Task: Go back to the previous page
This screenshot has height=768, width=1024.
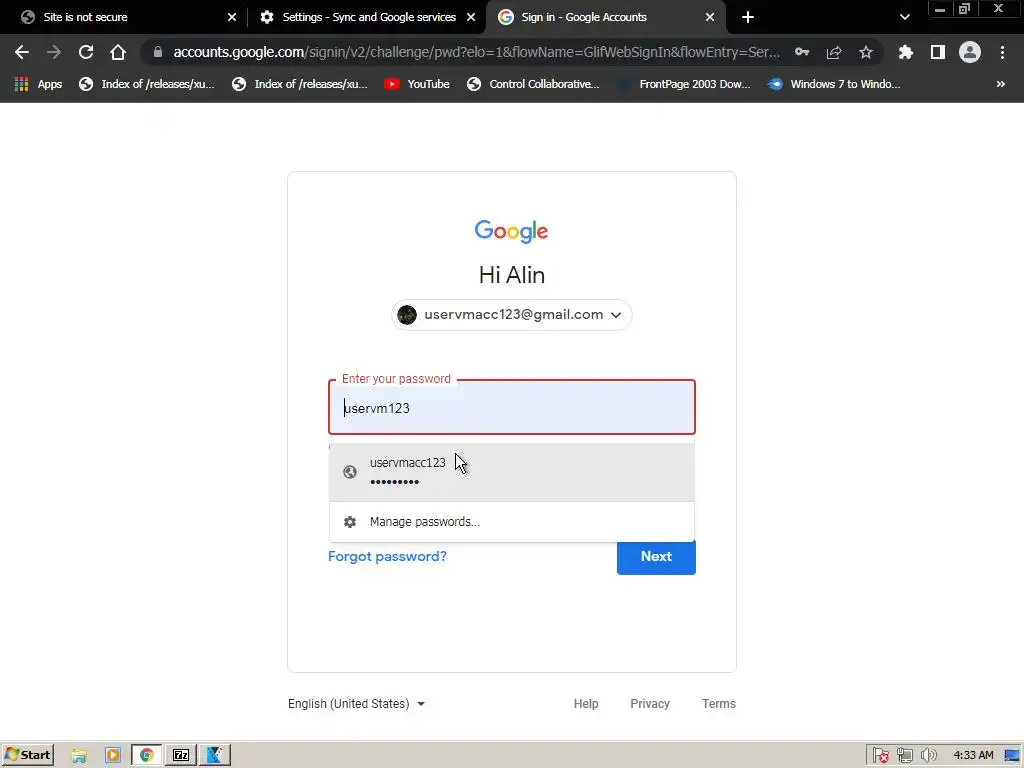Action: (x=22, y=52)
